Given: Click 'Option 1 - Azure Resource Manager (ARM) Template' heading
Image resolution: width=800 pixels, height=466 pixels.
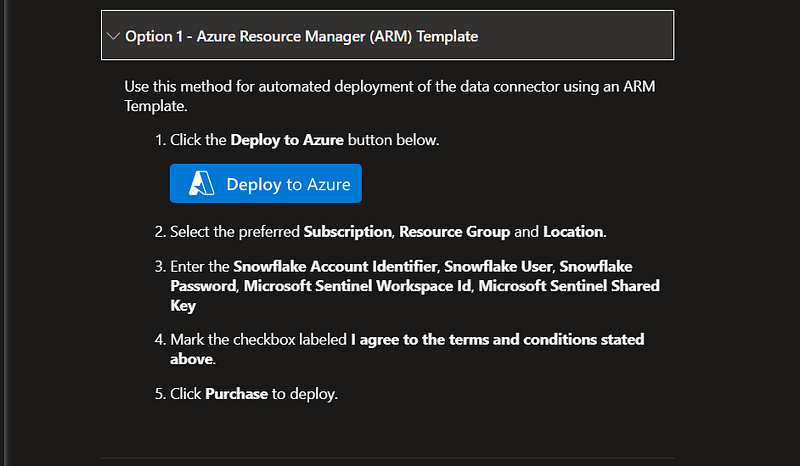Looking at the screenshot, I should 302,36.
